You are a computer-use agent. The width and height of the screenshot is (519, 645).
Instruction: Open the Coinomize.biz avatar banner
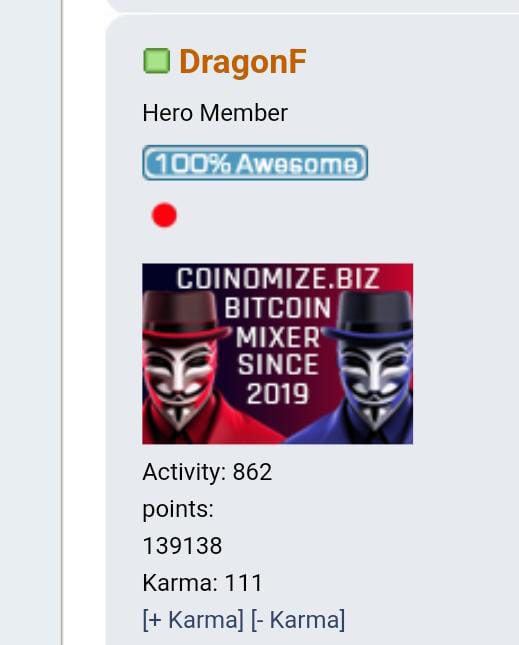pyautogui.click(x=278, y=354)
